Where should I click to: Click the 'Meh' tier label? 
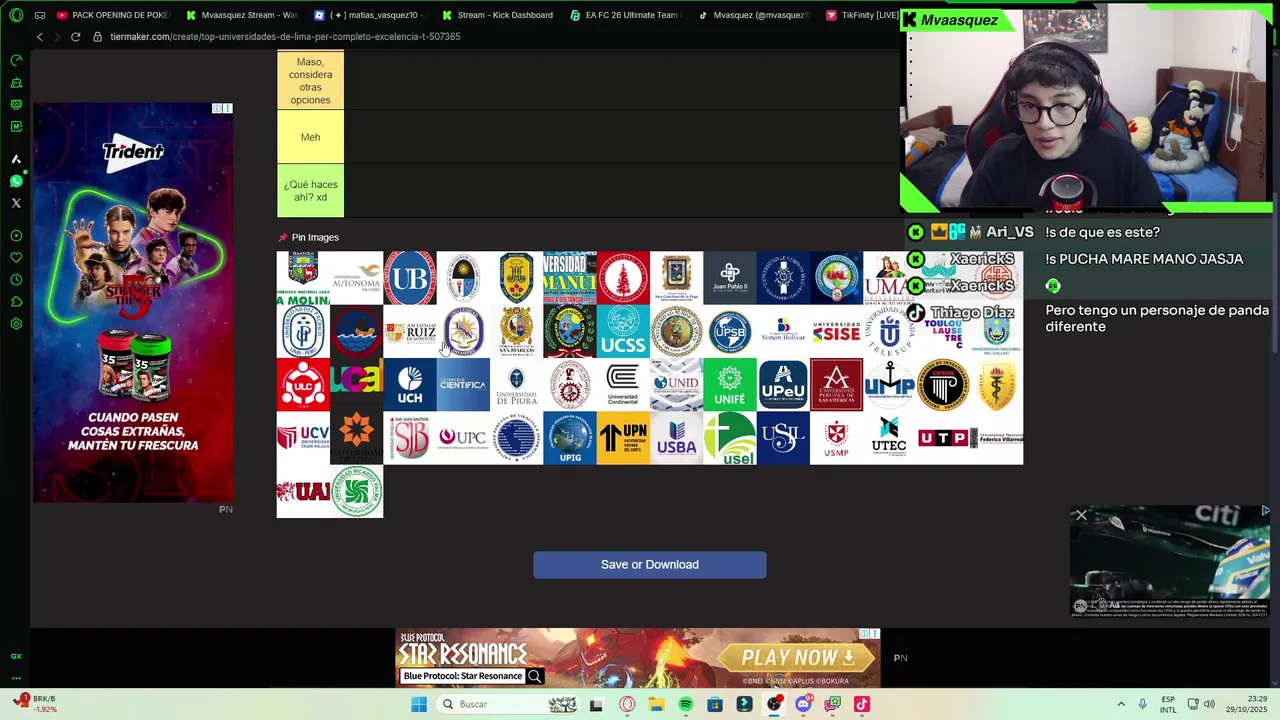pyautogui.click(x=310, y=137)
